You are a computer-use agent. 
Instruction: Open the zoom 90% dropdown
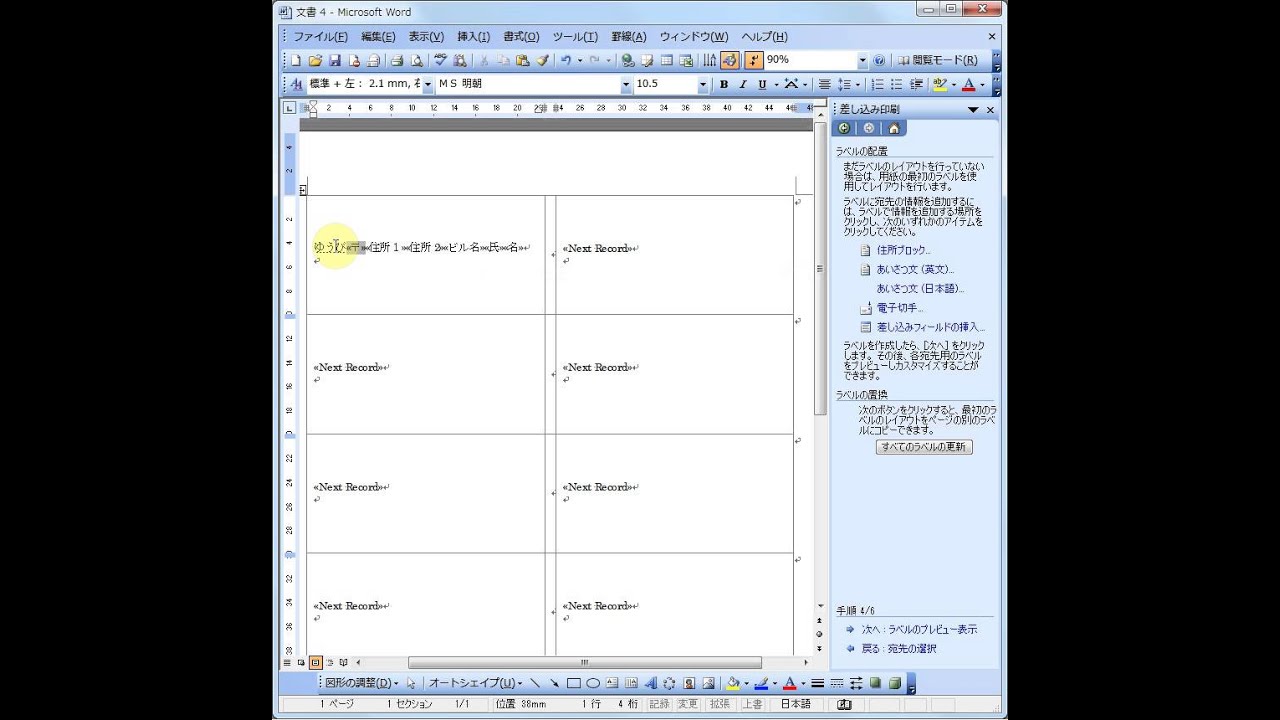tap(862, 61)
